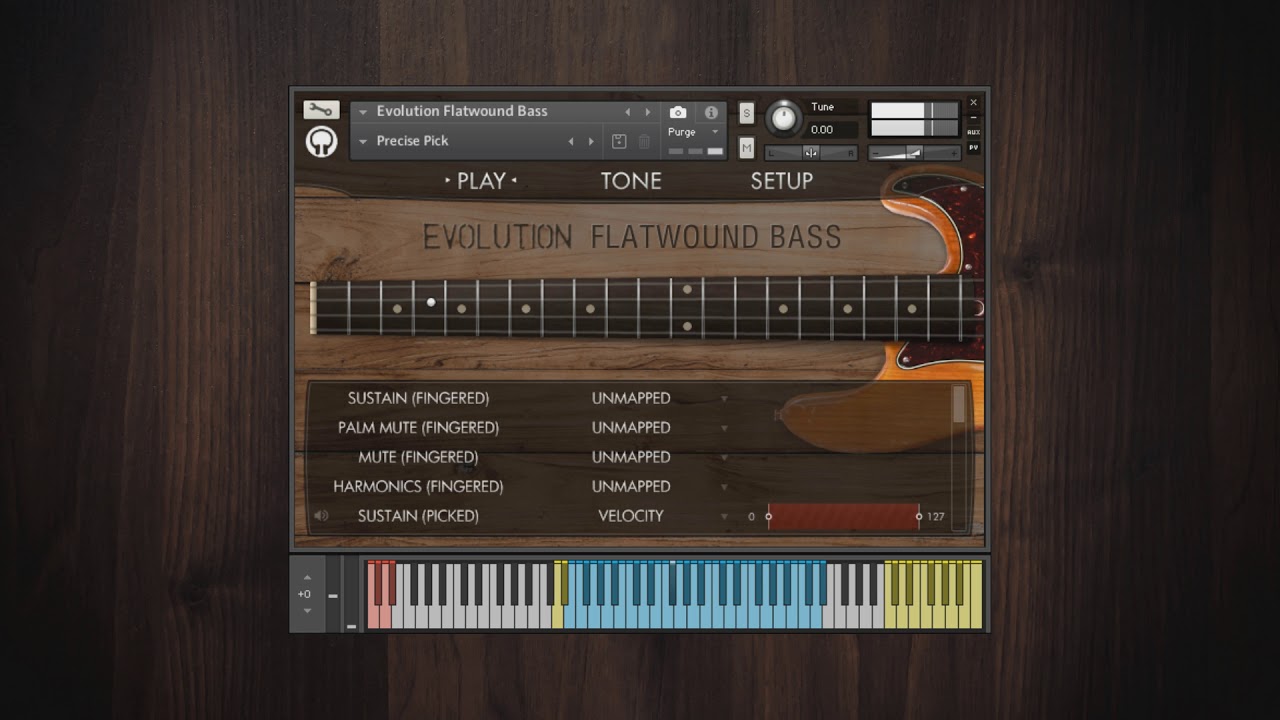Go to the previous instrument (left arrow beside Evolution Flatwound Bass)
The image size is (1280, 720).
coord(628,112)
